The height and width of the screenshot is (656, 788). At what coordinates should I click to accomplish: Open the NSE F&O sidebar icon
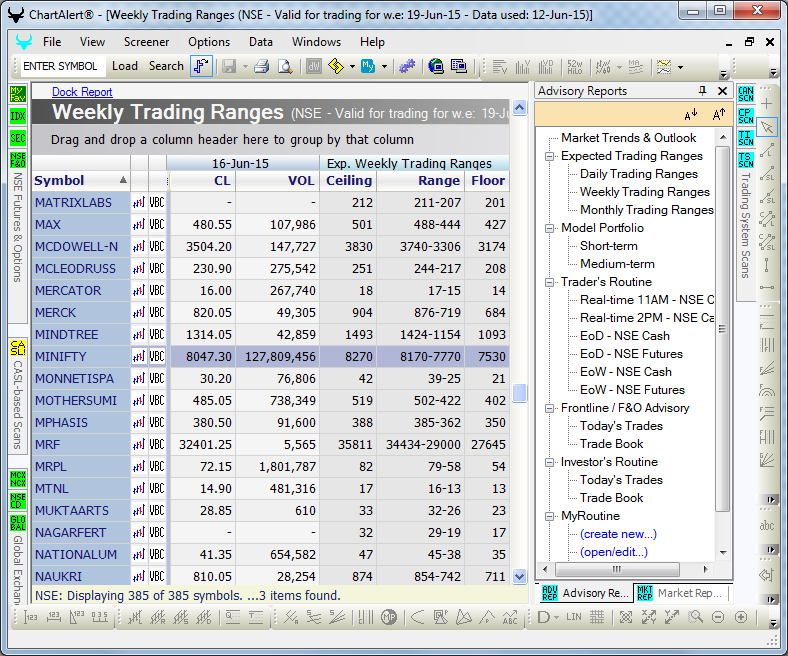click(x=18, y=160)
